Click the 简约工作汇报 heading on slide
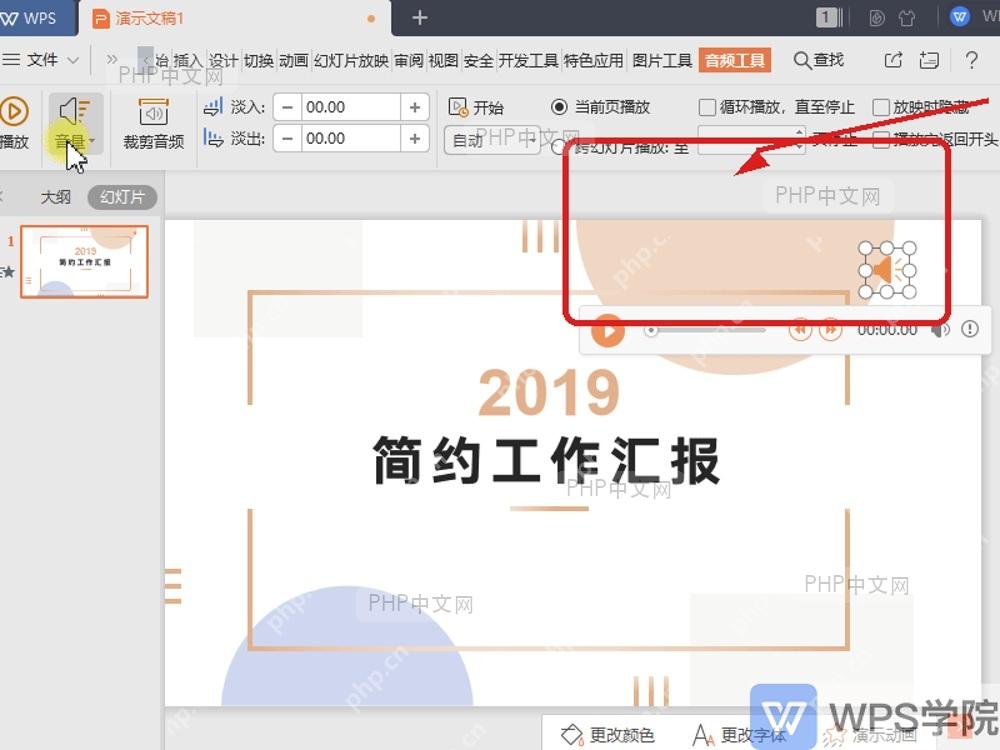The height and width of the screenshot is (750, 1000). [x=547, y=461]
